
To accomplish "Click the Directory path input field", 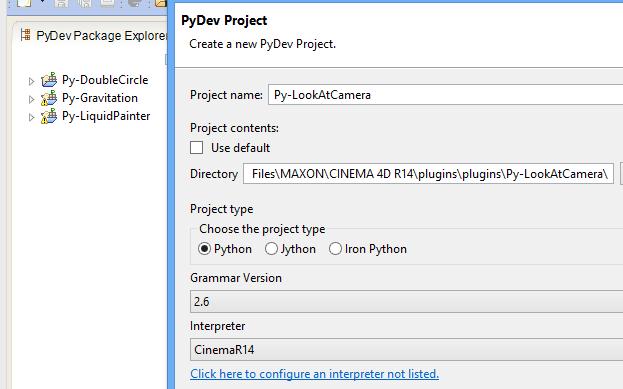I will [428, 174].
